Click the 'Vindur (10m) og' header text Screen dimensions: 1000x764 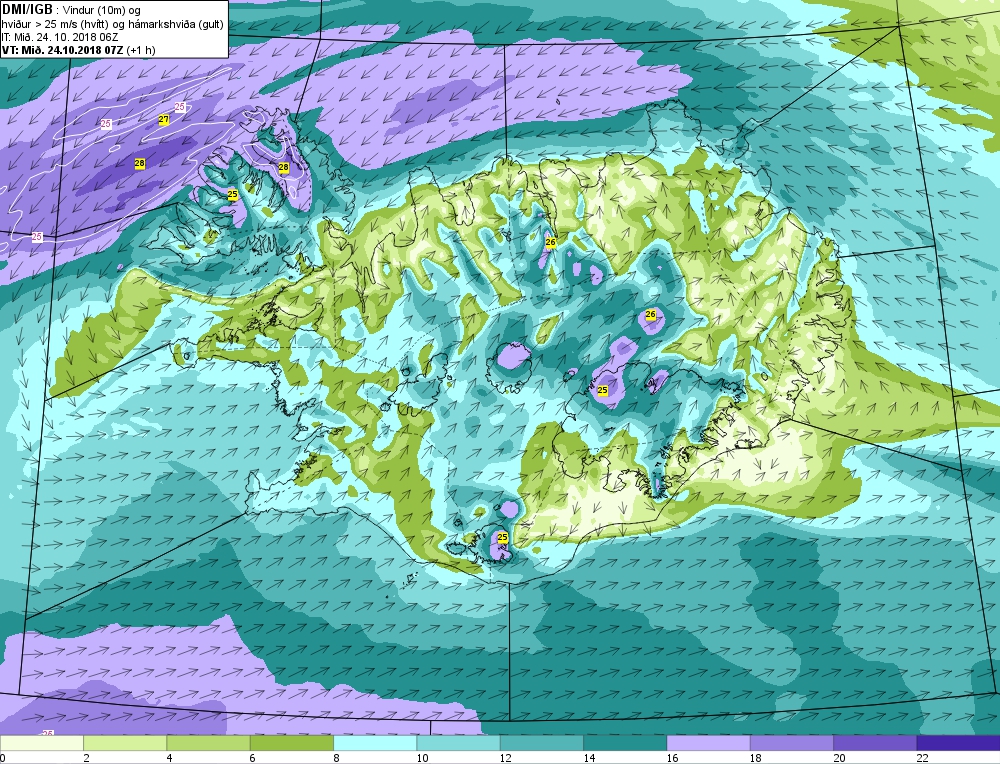pyautogui.click(x=102, y=10)
